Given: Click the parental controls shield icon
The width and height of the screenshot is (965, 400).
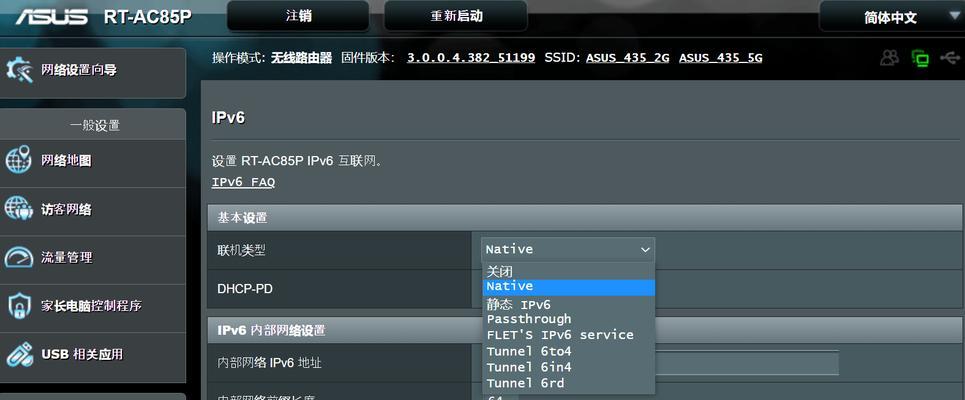Looking at the screenshot, I should (x=18, y=305).
